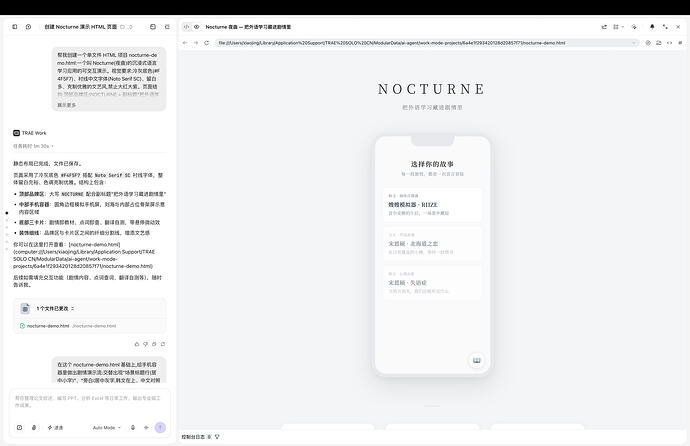The image size is (690, 446).
Task: Copy the assistant response
Action: click(154, 344)
